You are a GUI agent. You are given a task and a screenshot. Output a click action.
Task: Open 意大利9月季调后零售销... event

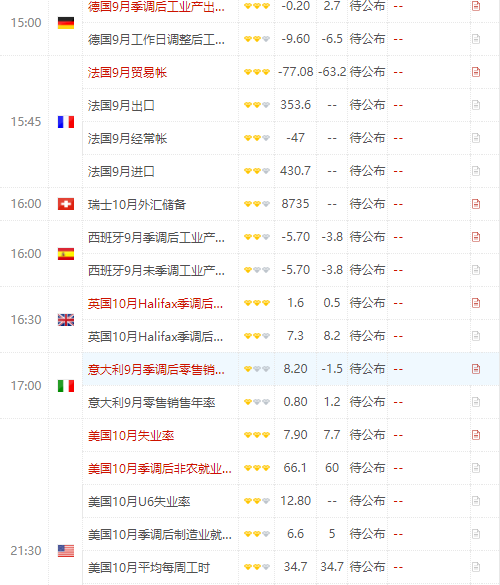[x=156, y=369]
